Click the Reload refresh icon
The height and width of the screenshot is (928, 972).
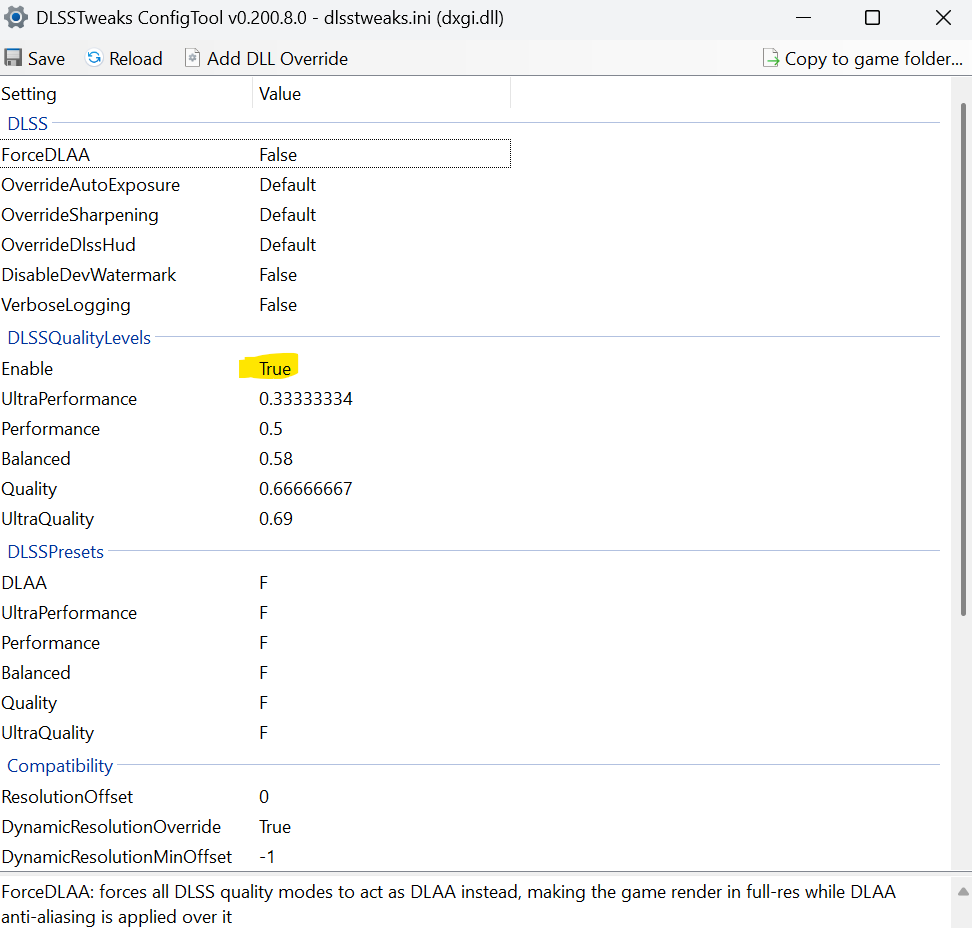pyautogui.click(x=94, y=59)
